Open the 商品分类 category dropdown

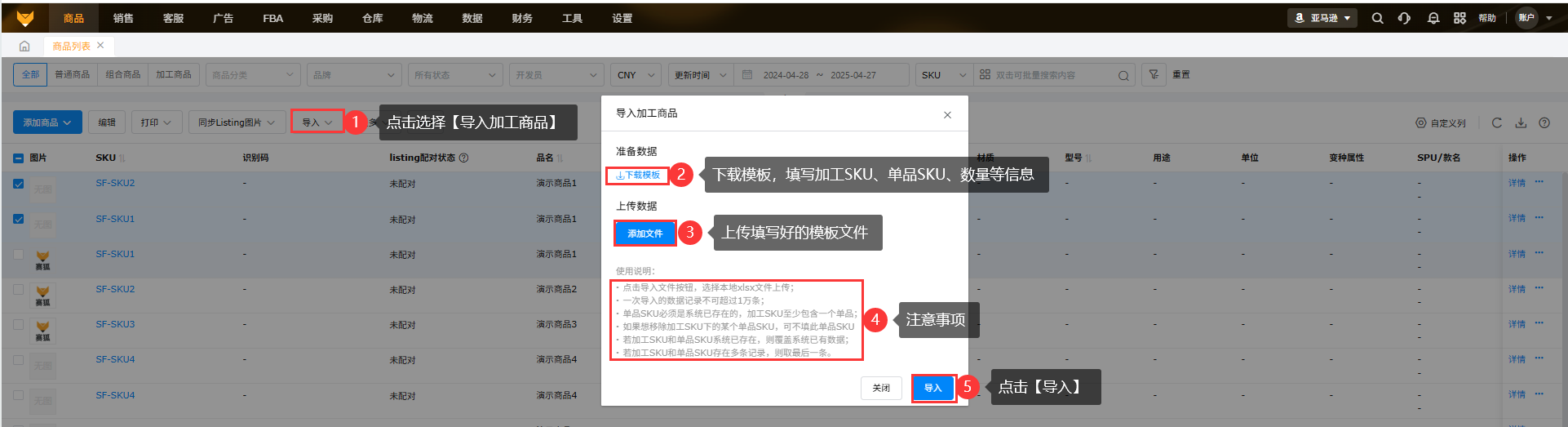click(253, 74)
